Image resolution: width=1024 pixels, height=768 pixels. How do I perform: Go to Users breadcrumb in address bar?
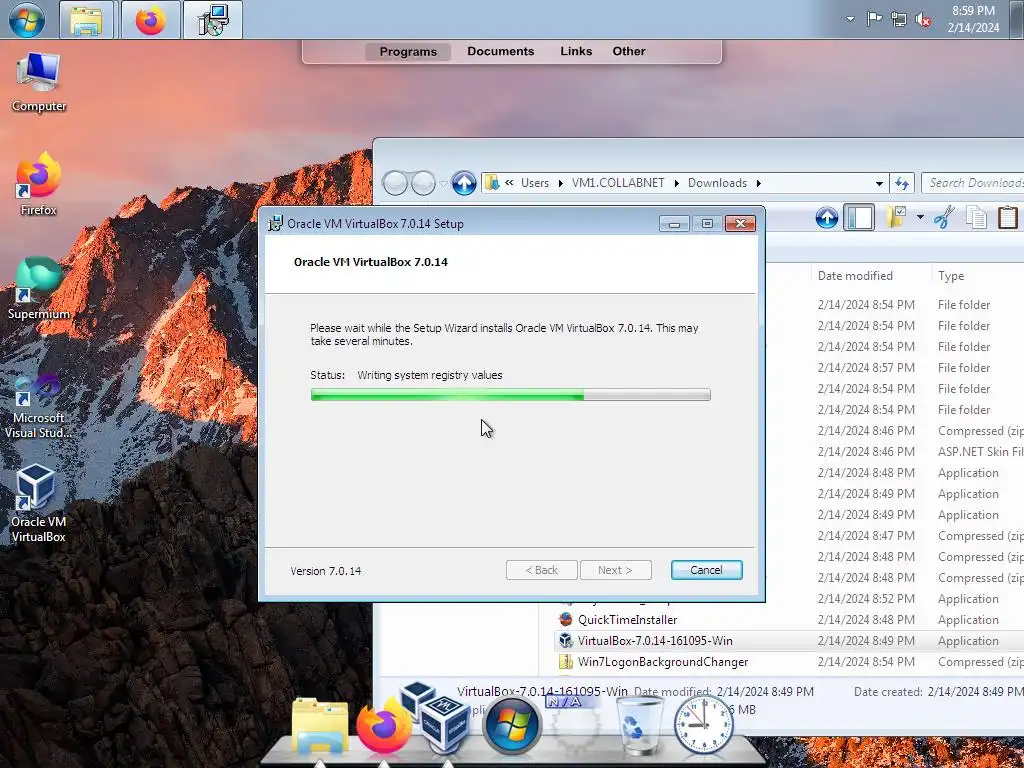[535, 183]
